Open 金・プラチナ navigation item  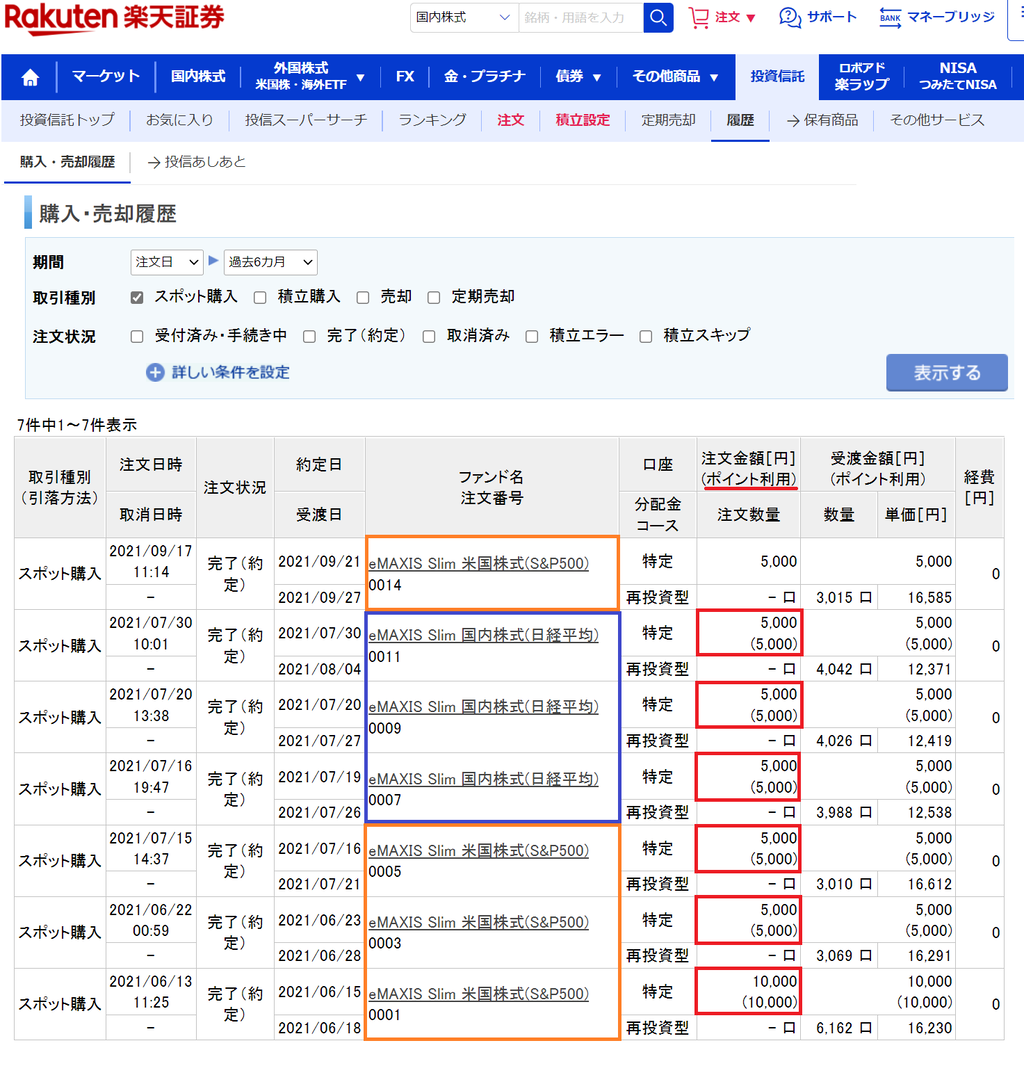pyautogui.click(x=485, y=77)
